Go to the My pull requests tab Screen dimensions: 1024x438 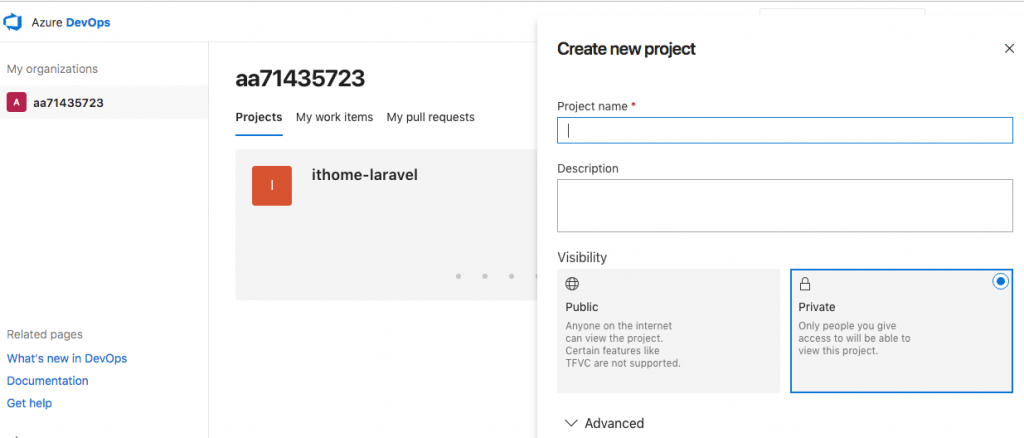(x=430, y=117)
